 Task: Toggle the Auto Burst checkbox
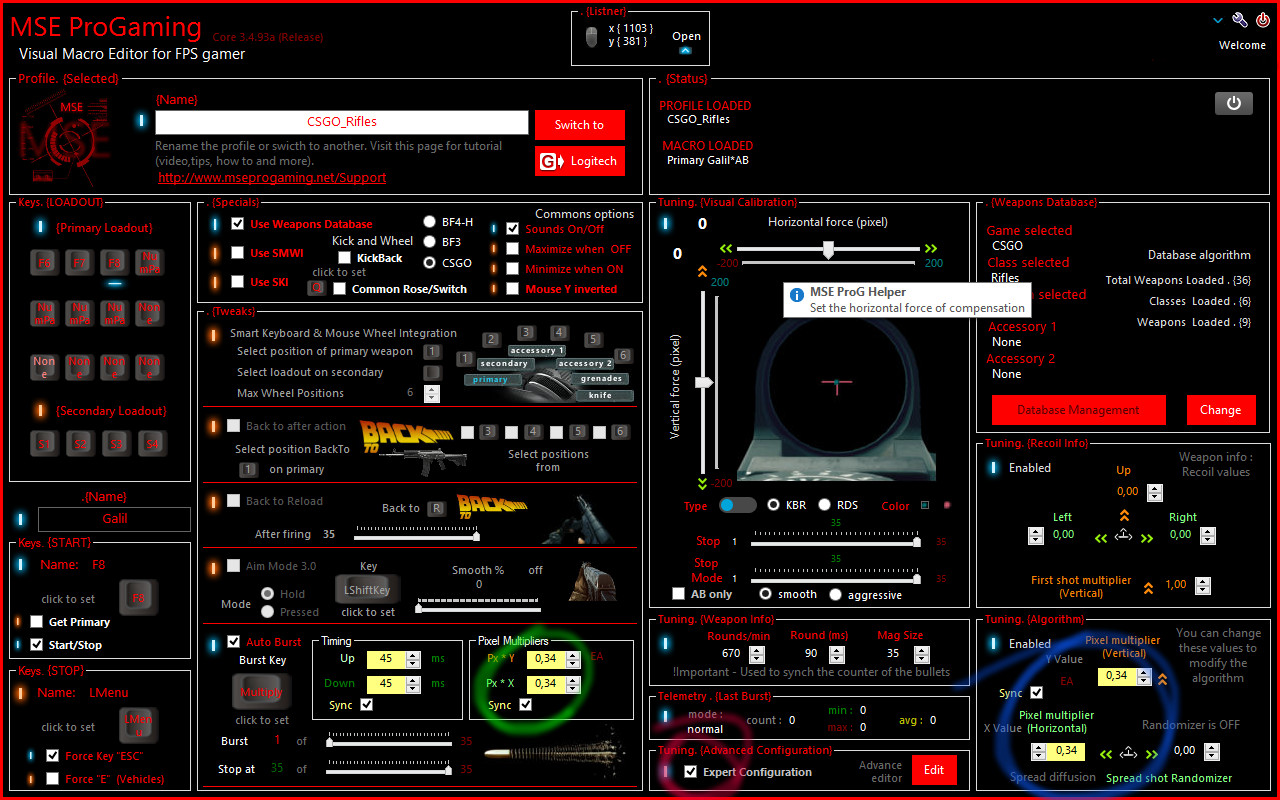[234, 641]
